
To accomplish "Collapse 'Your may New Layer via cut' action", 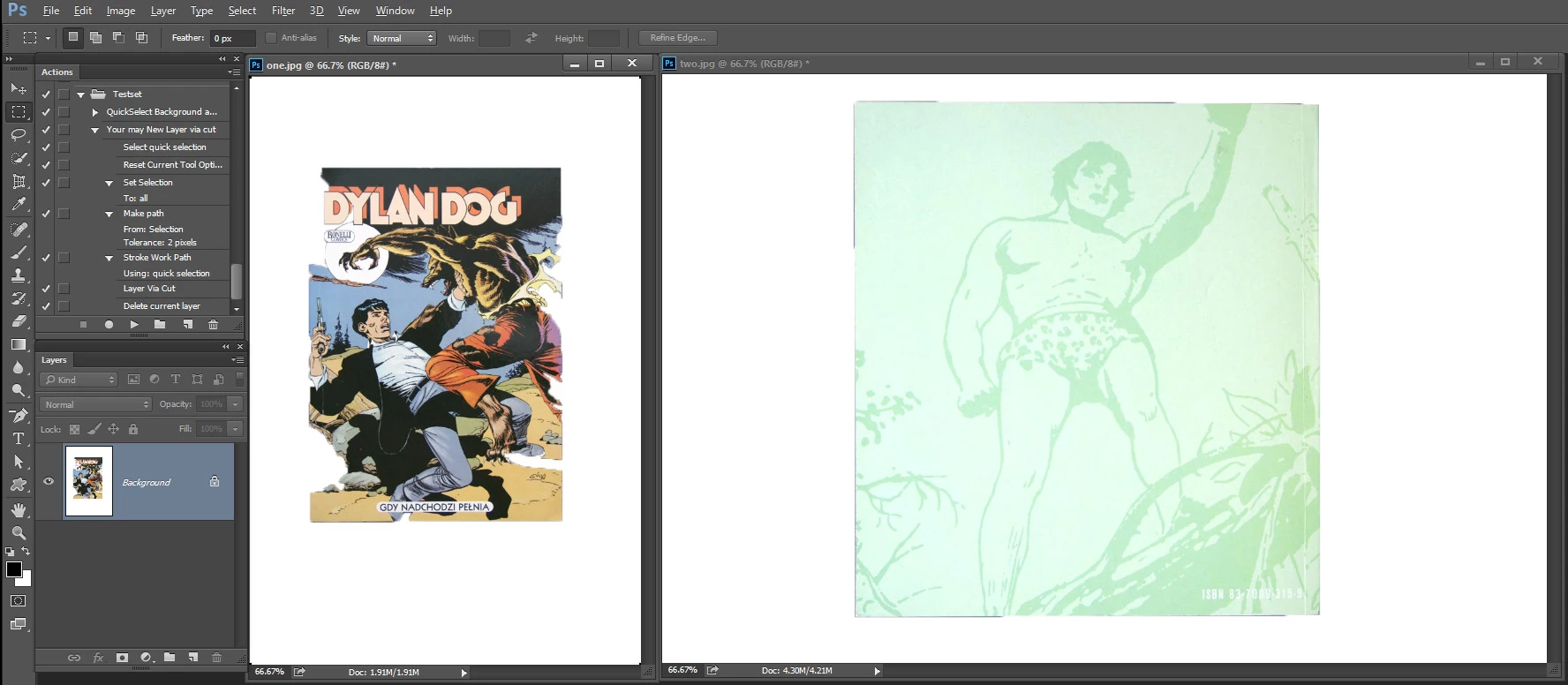I will (x=94, y=130).
